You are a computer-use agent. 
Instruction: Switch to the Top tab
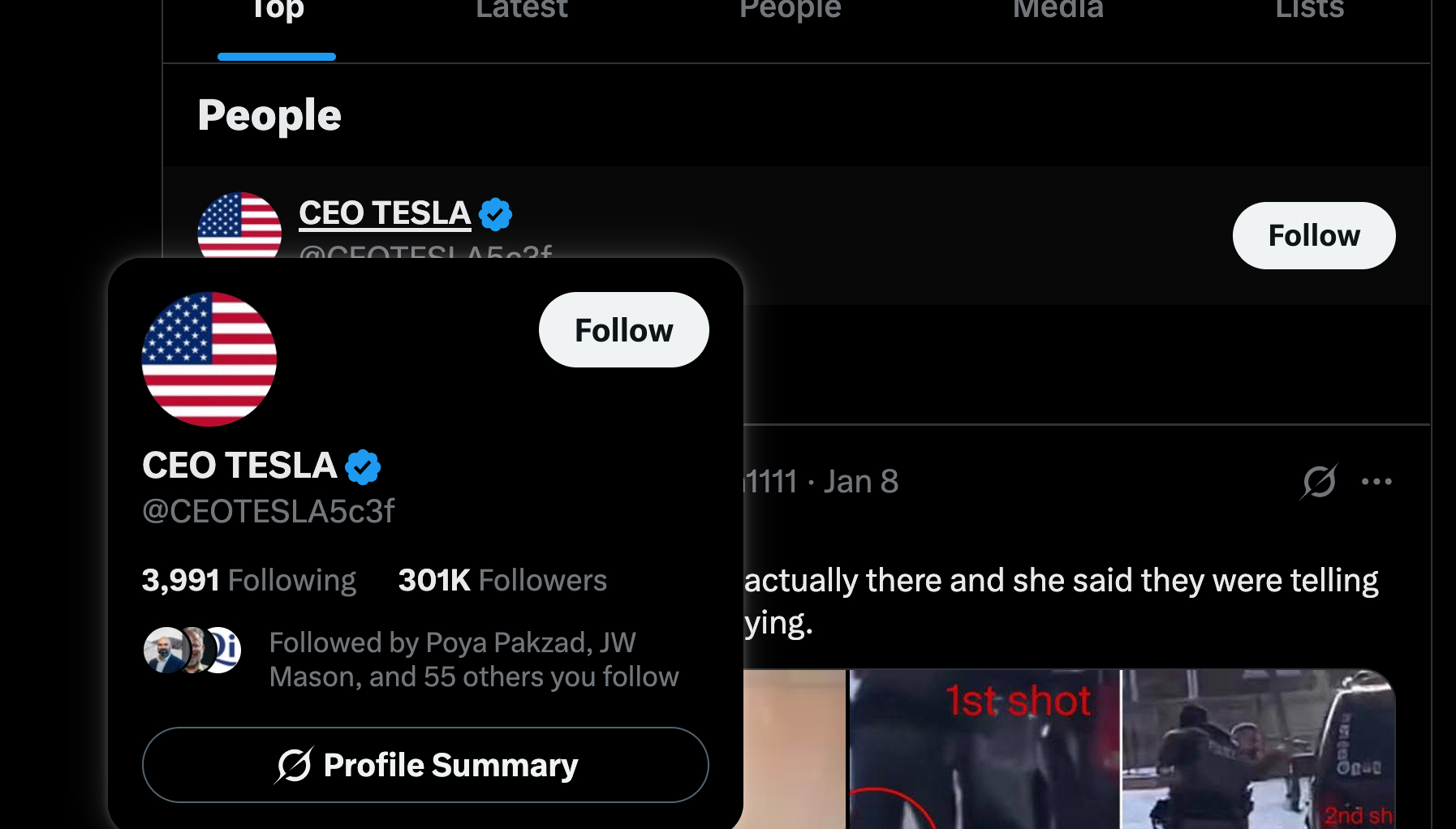pyautogui.click(x=277, y=11)
